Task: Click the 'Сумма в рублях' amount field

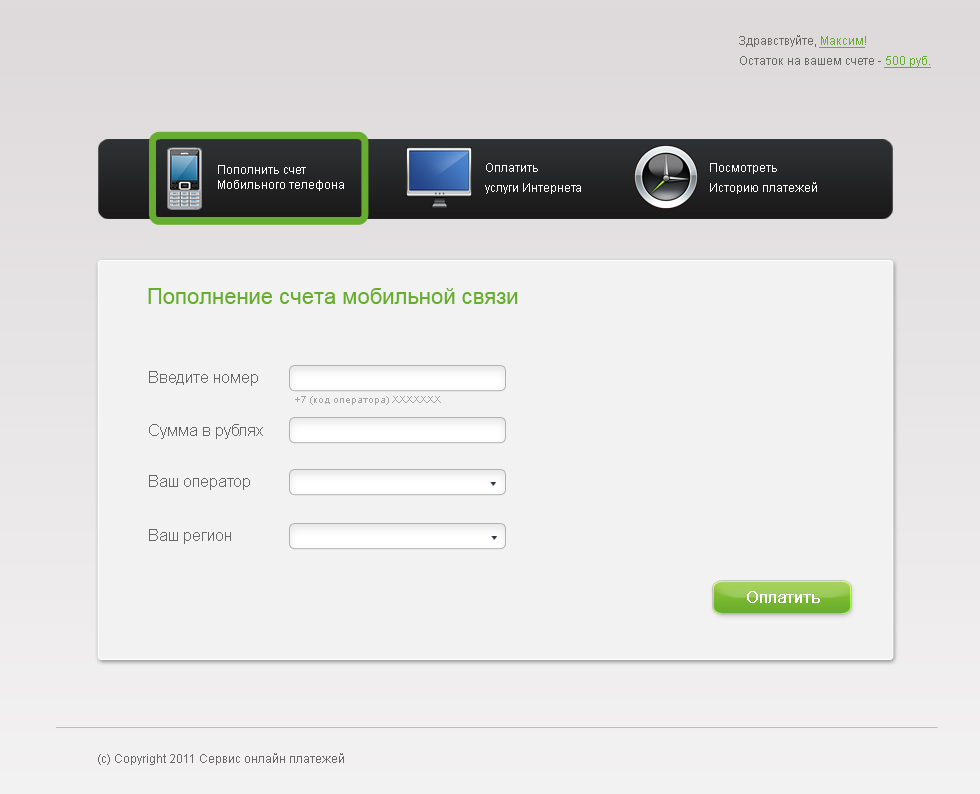Action: tap(396, 429)
